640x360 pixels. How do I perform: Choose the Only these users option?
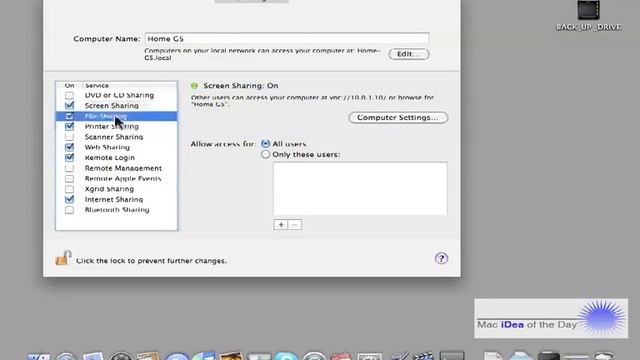pyautogui.click(x=265, y=154)
